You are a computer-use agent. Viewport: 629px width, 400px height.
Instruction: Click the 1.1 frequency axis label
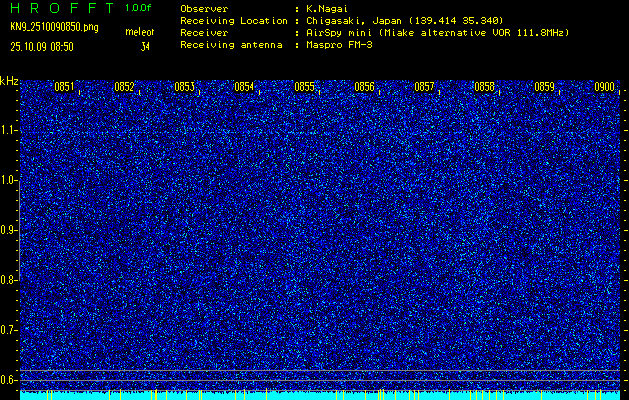pyautogui.click(x=9, y=130)
